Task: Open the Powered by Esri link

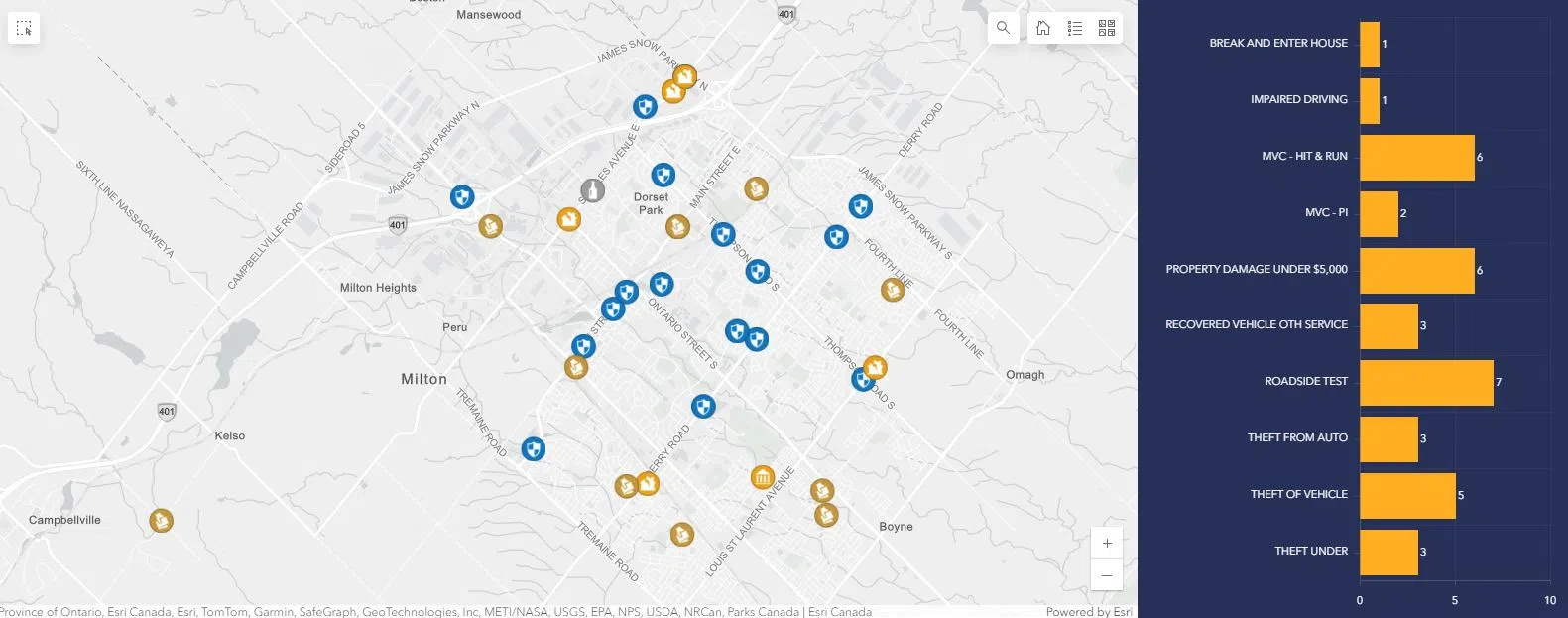Action: pos(1088,611)
